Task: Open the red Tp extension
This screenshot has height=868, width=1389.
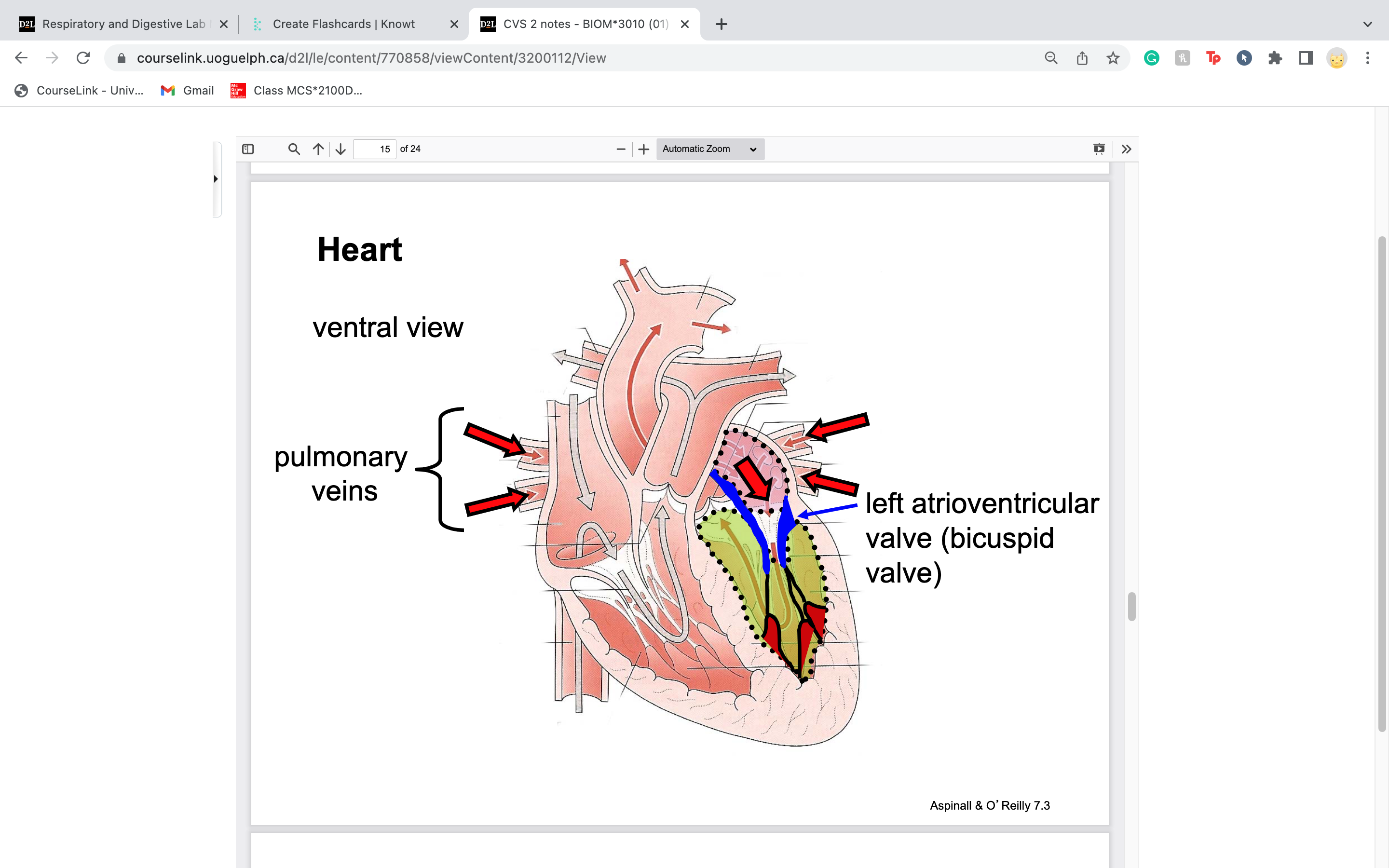Action: pos(1213,58)
